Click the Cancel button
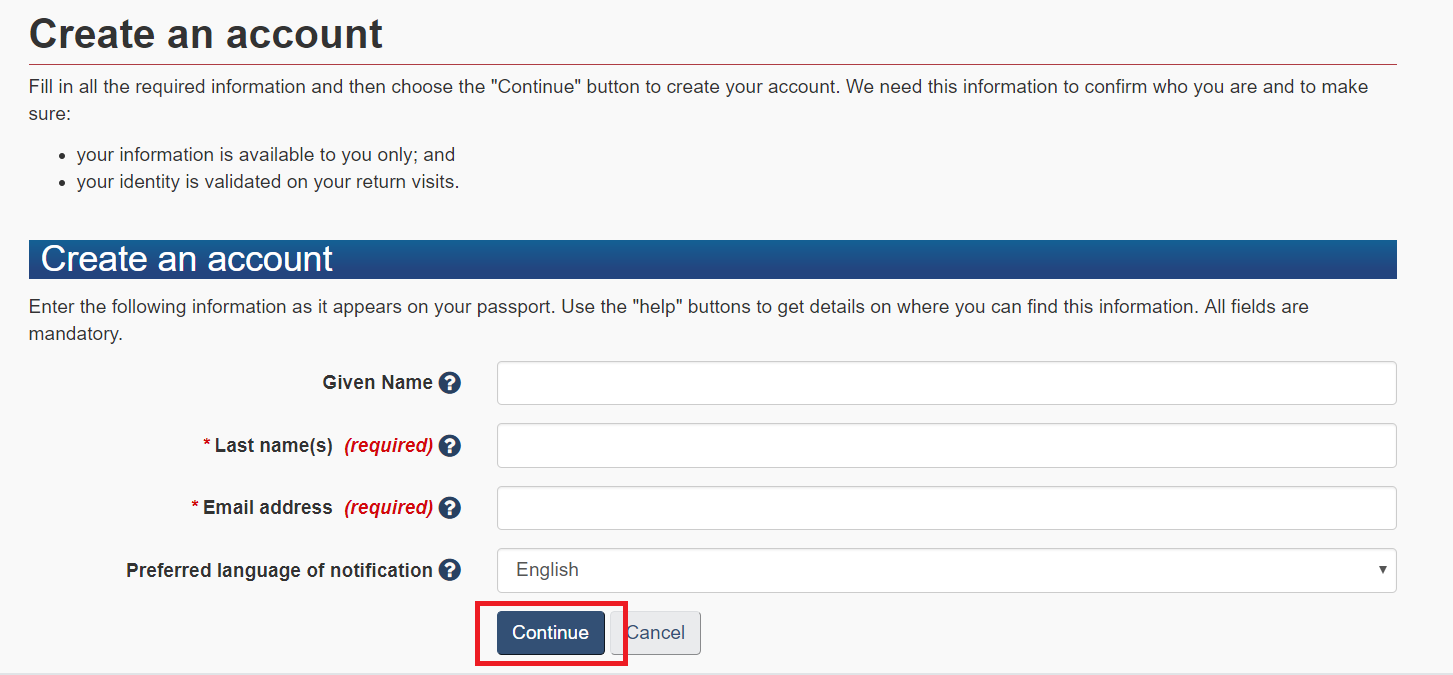 [657, 633]
